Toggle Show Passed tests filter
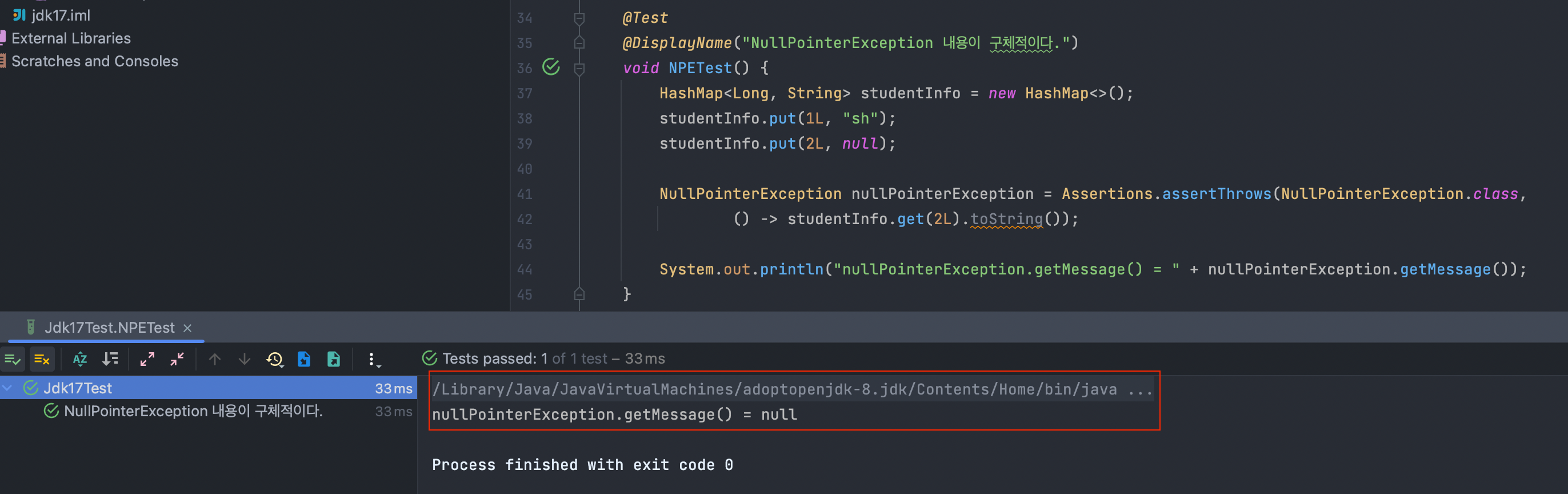 tap(12, 360)
